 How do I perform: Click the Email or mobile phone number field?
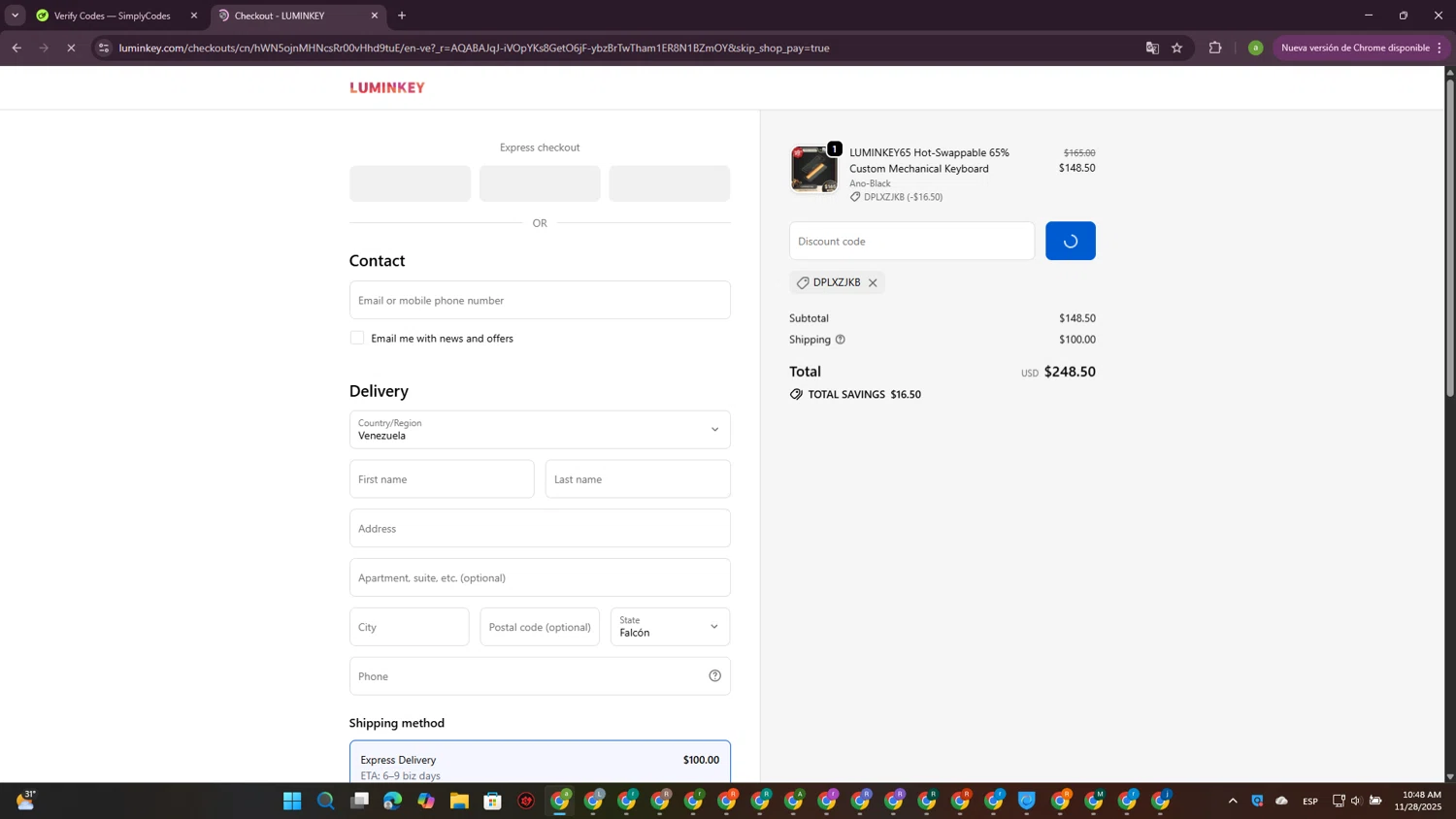point(540,300)
